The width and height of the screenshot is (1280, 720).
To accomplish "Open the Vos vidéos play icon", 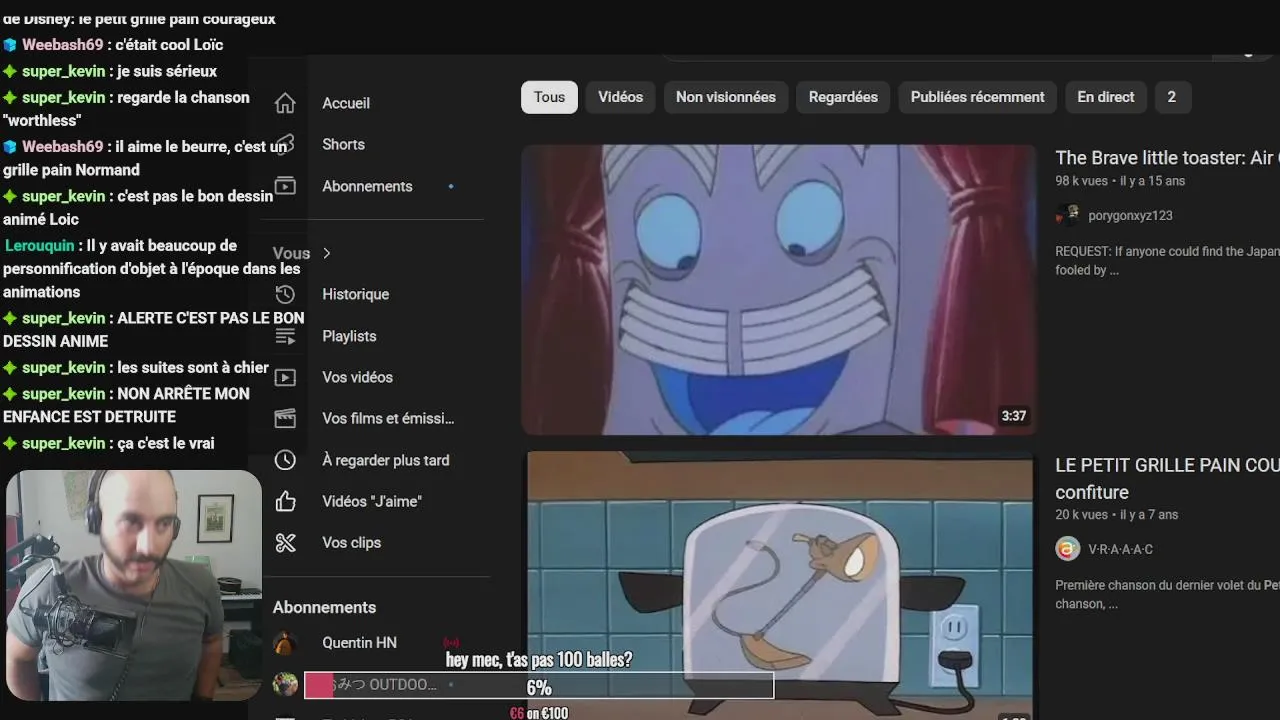I will pyautogui.click(x=285, y=377).
